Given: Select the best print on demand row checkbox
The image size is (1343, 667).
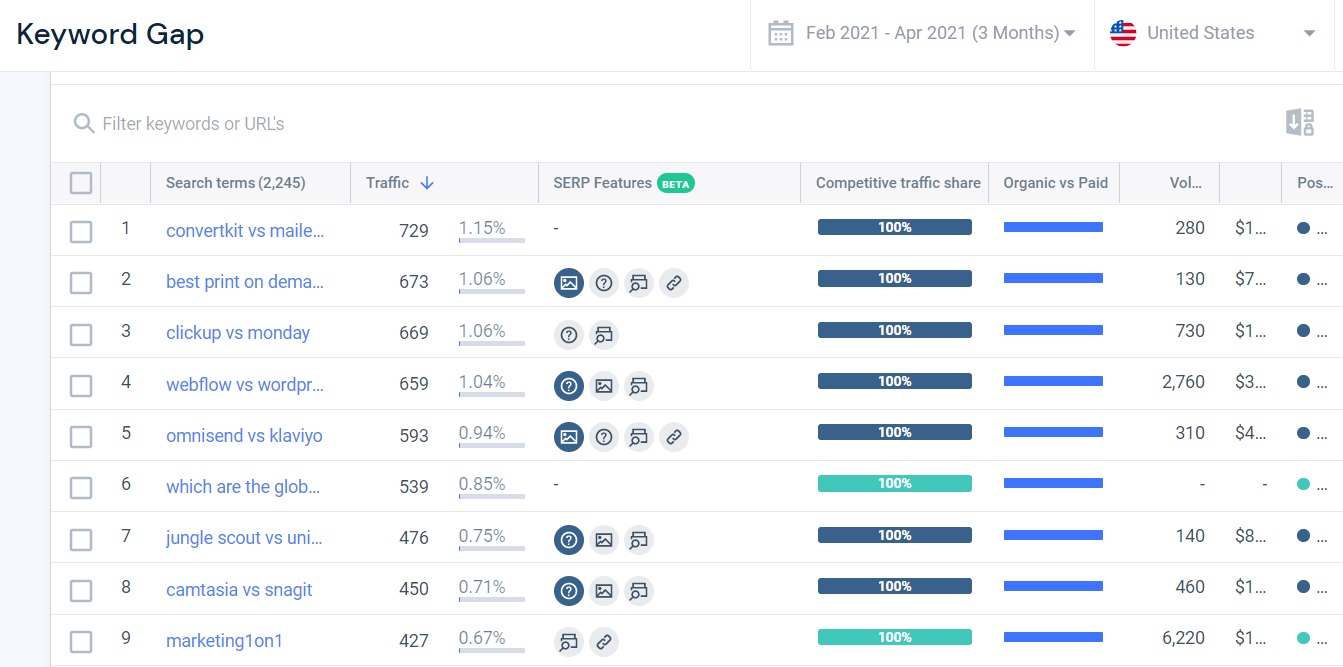Looking at the screenshot, I should click(81, 283).
